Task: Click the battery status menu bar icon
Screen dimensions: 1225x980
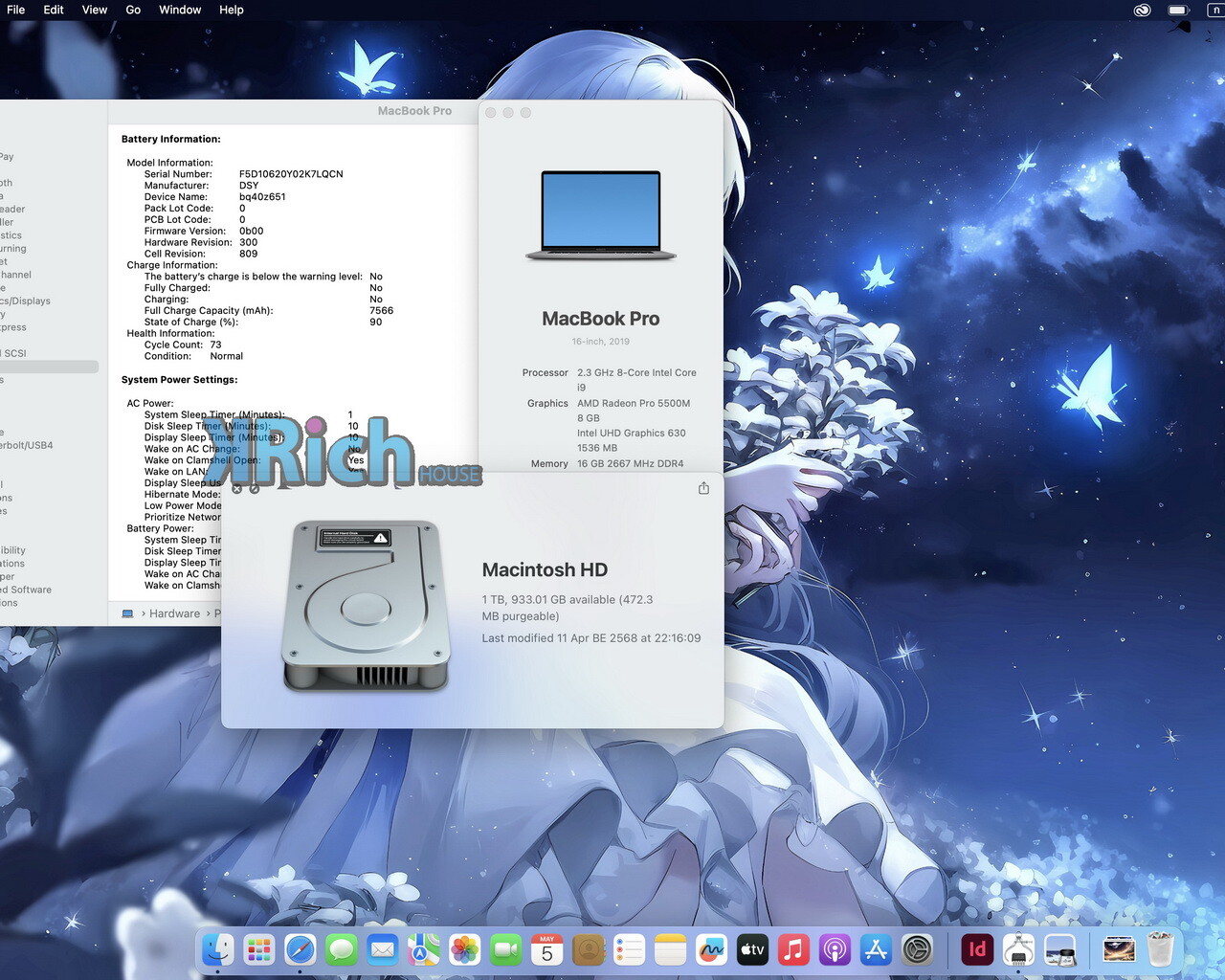Action: tap(1178, 10)
